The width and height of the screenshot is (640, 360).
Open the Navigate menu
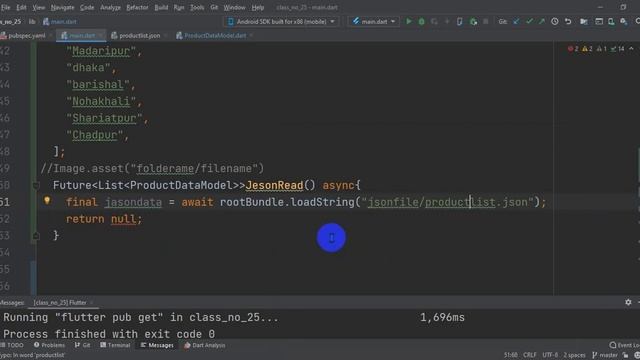pos(62,7)
